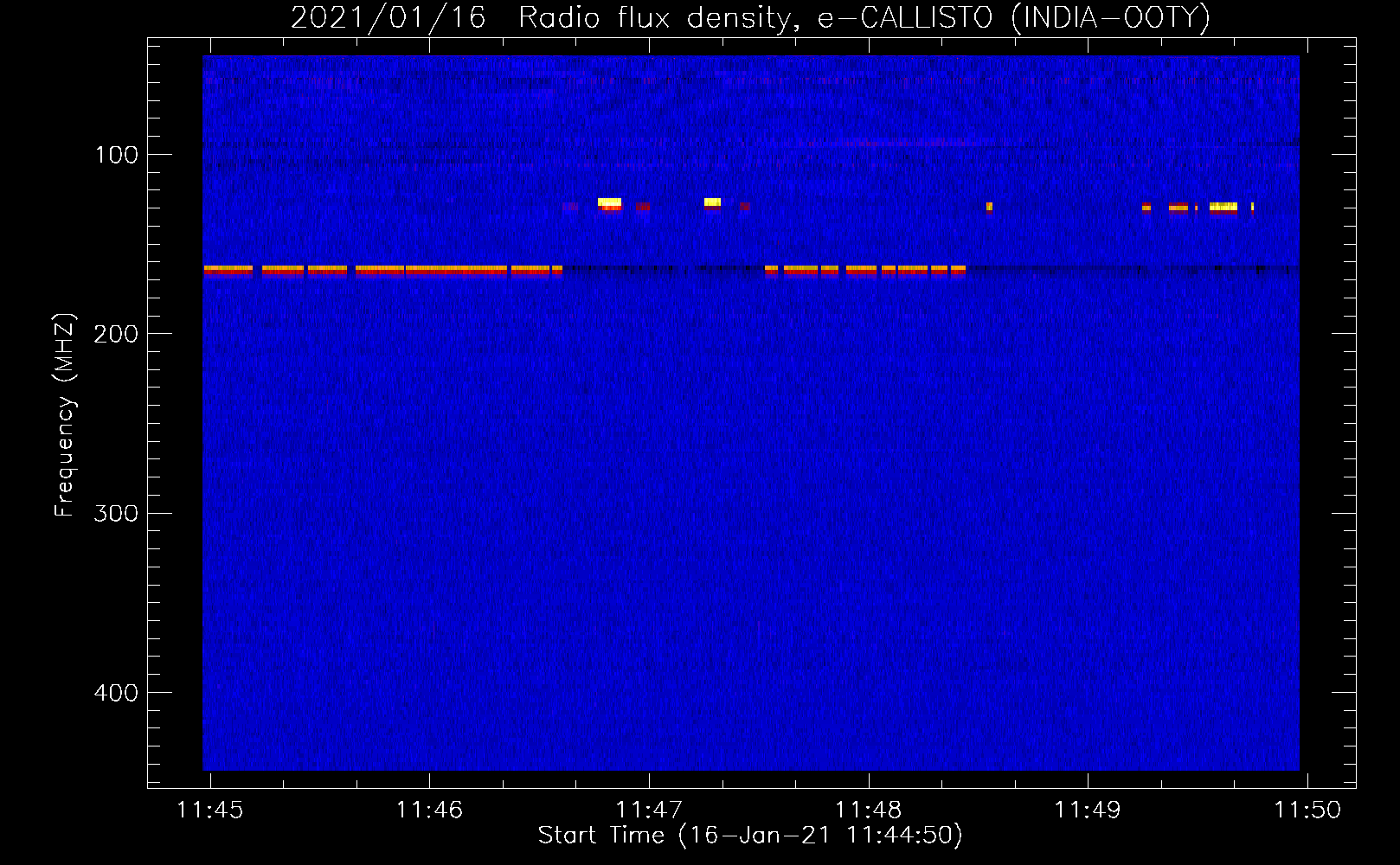Click the 11:46 time tick label

click(x=429, y=811)
